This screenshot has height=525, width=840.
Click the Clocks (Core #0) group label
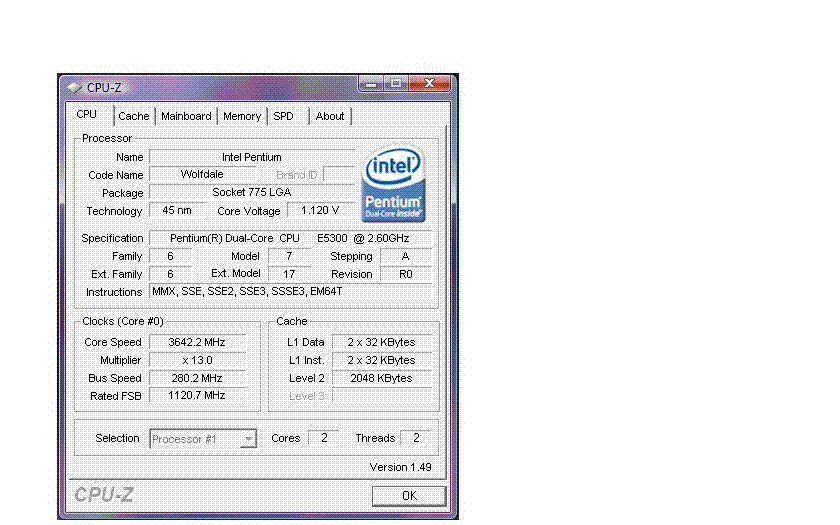coord(123,321)
